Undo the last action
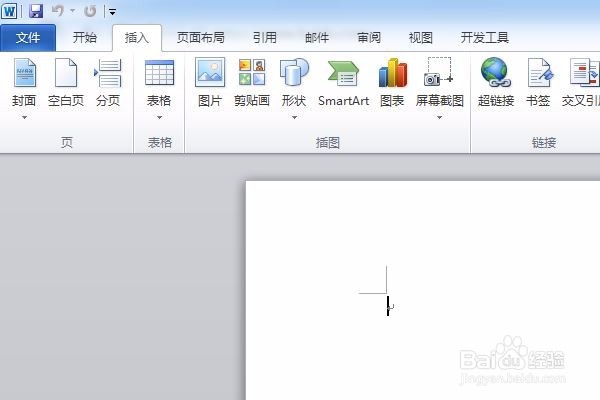 [x=58, y=11]
